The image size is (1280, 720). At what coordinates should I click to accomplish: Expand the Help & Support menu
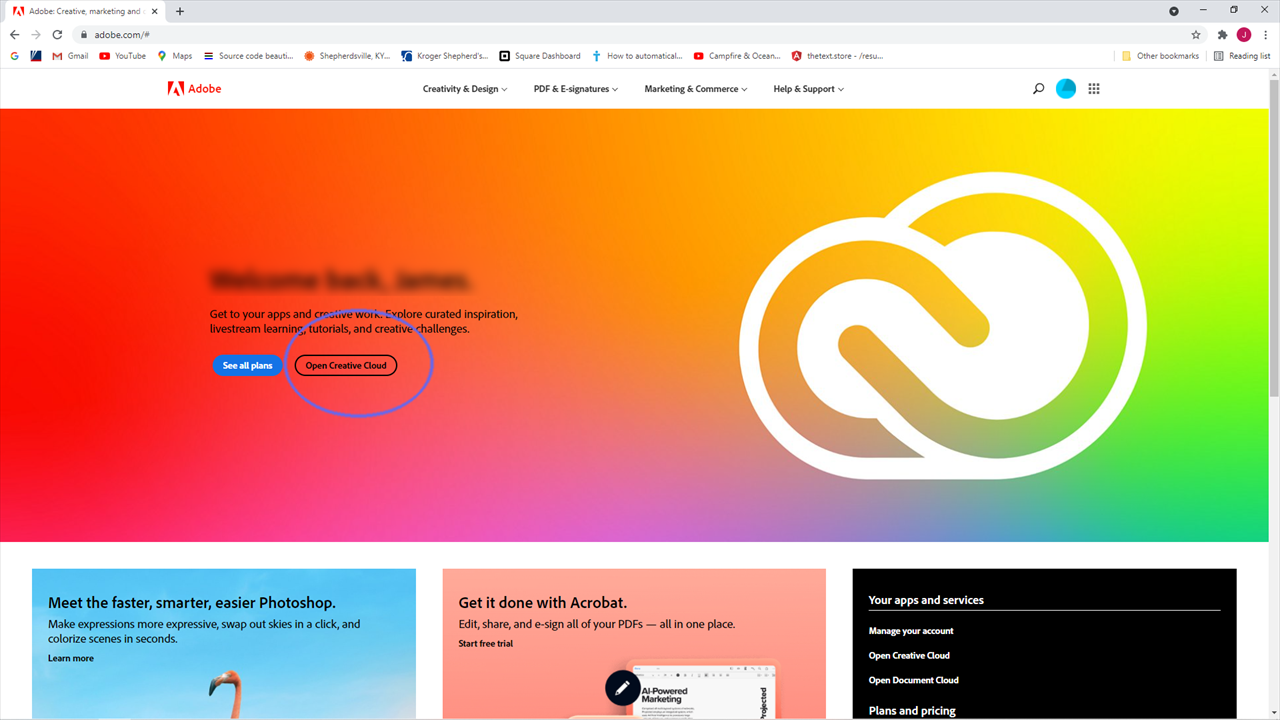[x=808, y=89]
